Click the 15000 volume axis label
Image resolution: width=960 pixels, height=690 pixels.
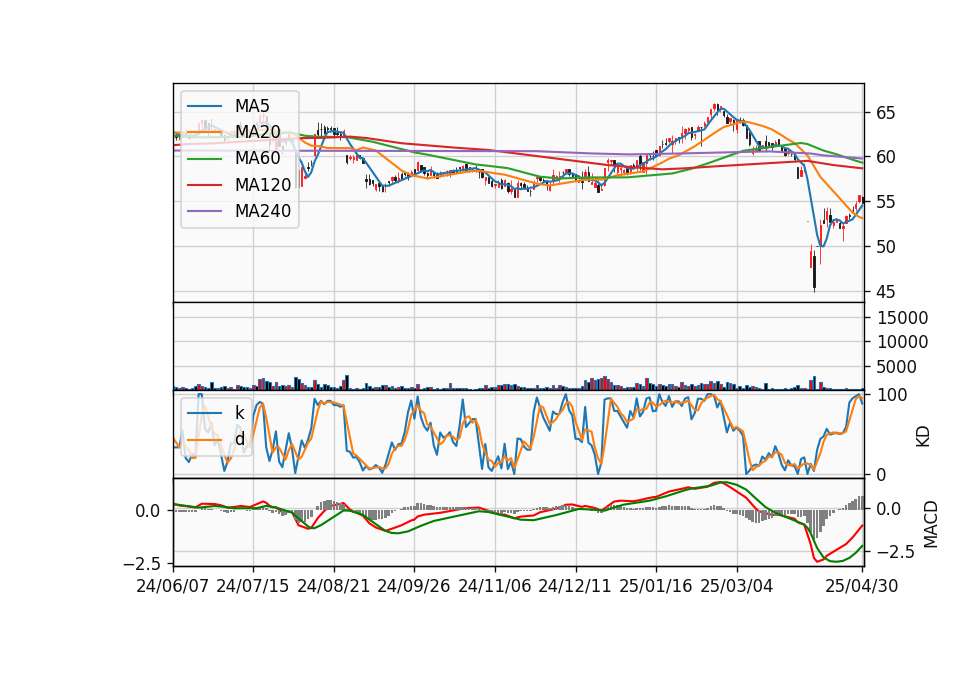902,318
